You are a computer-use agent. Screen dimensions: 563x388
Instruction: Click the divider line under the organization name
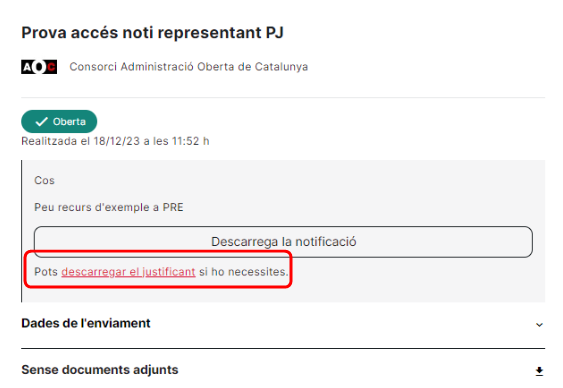[283, 97]
